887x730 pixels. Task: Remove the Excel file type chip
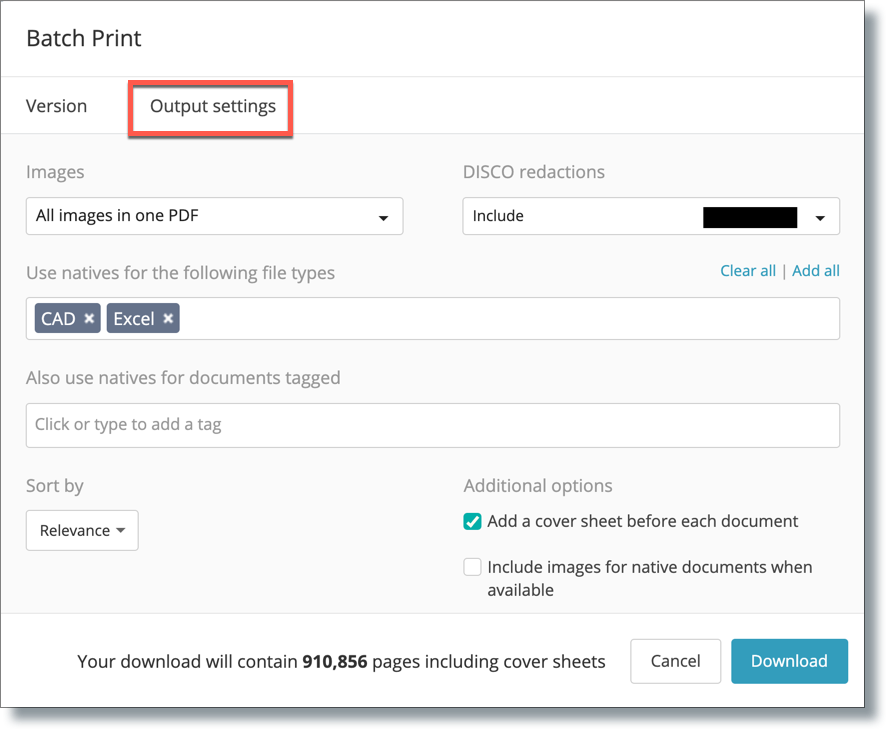[x=168, y=318]
